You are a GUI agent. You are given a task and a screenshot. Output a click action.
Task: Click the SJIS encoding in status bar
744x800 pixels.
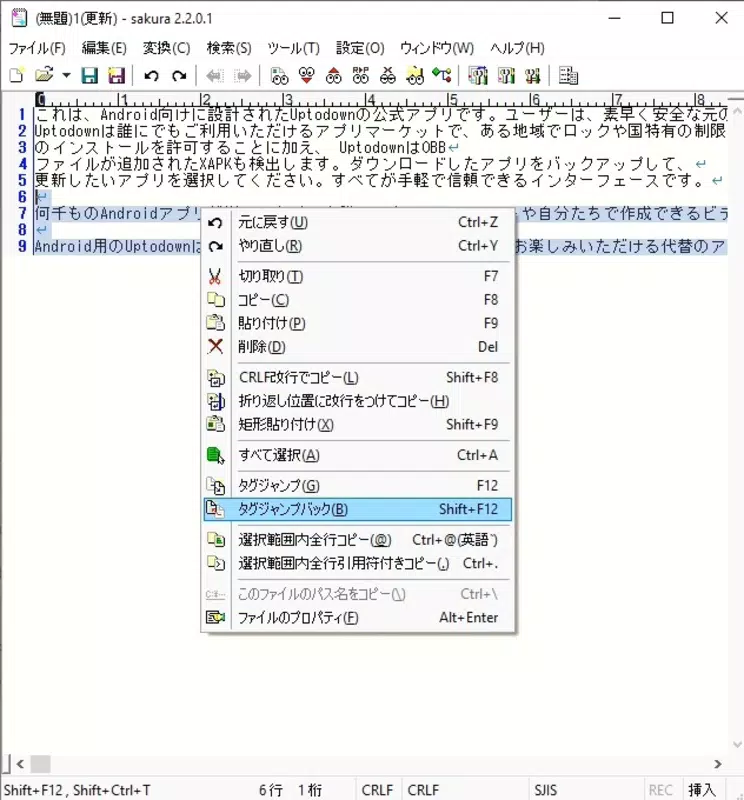tap(545, 790)
